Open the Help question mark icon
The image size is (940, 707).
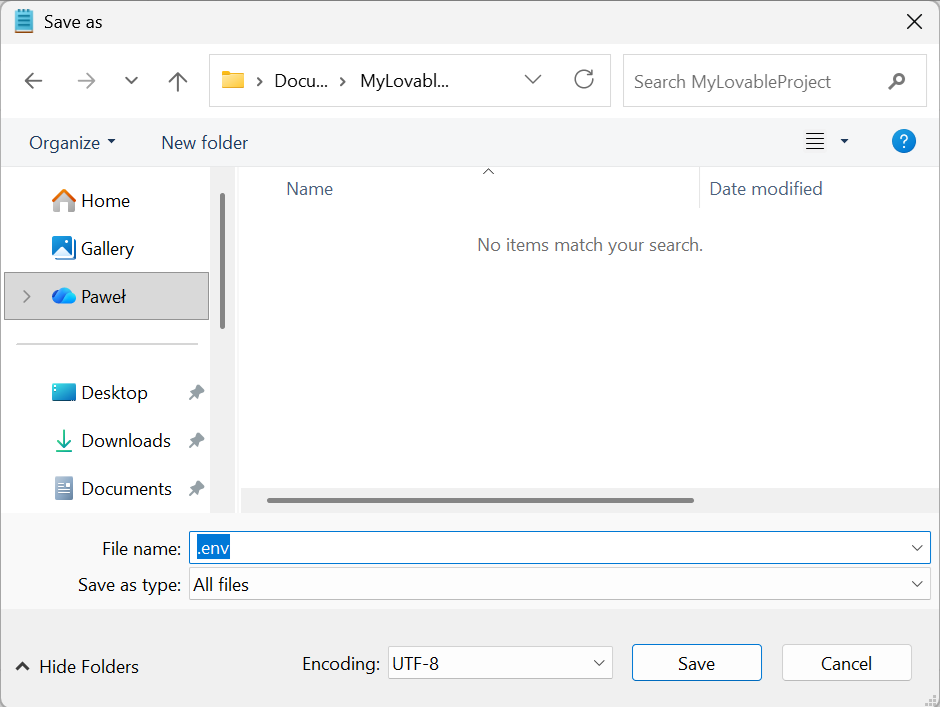point(904,141)
